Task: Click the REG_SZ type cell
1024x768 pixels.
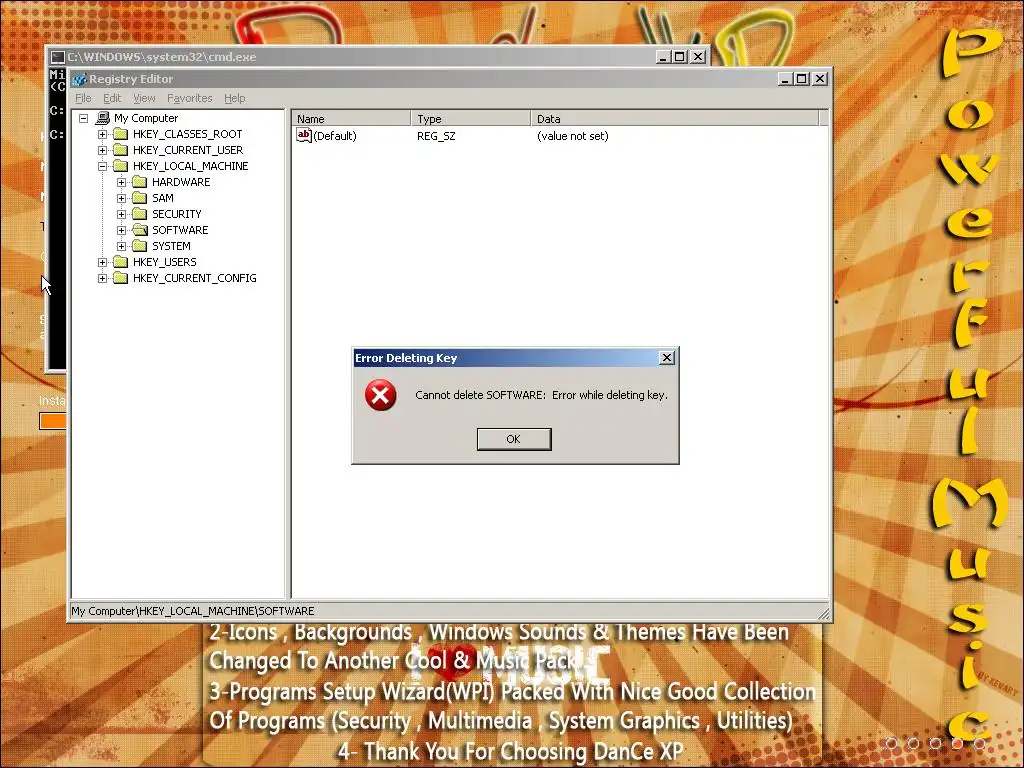Action: (x=436, y=136)
